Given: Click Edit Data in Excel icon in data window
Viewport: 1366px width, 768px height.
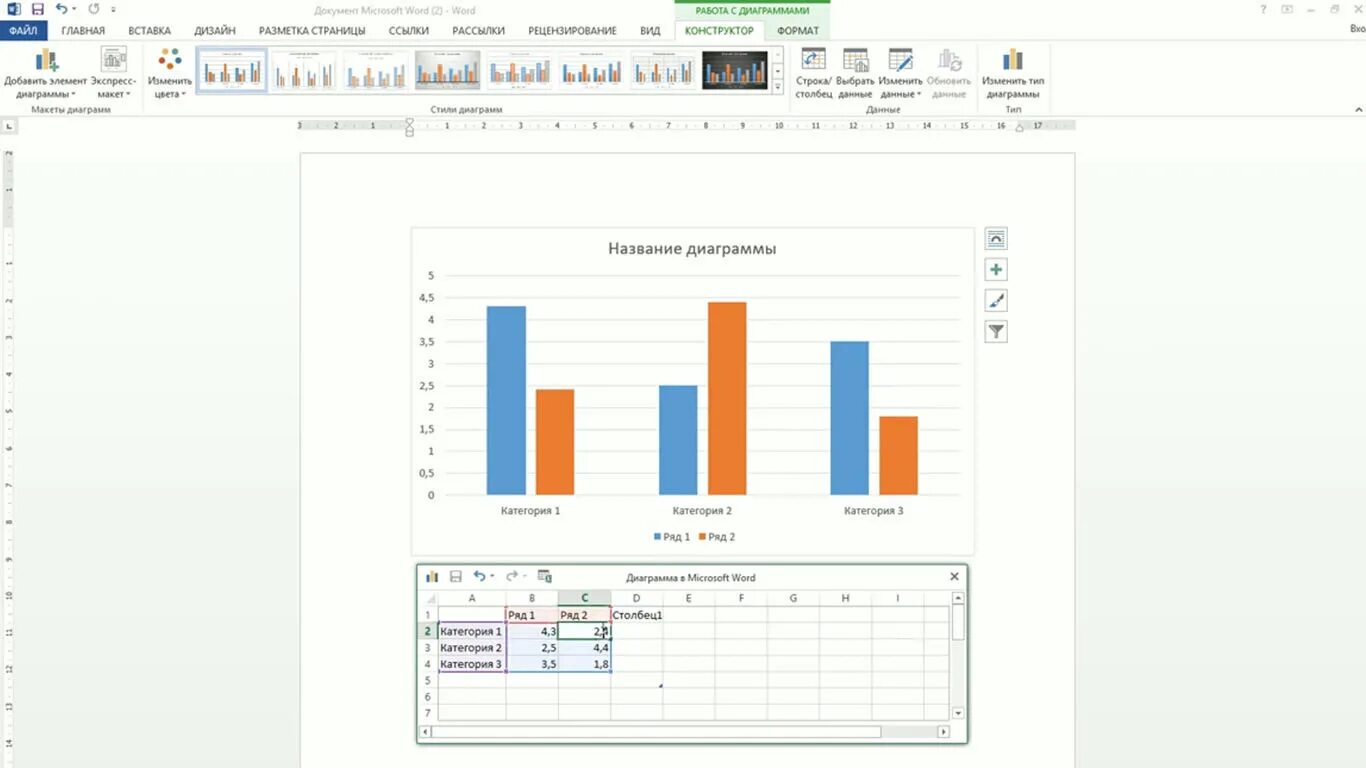Looking at the screenshot, I should click(545, 577).
